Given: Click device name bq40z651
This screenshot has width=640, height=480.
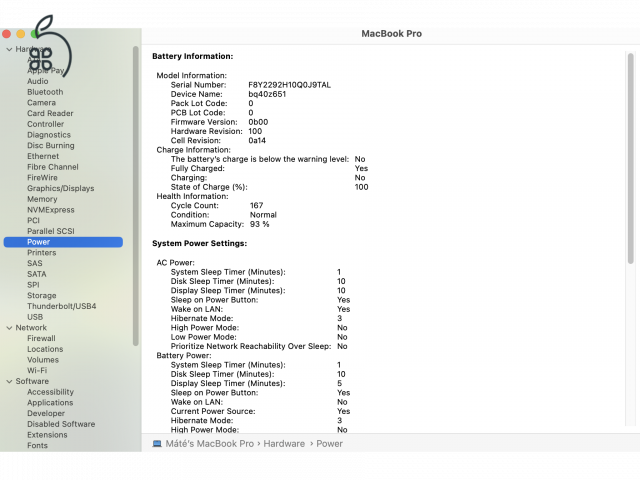Looking at the screenshot, I should 267,94.
